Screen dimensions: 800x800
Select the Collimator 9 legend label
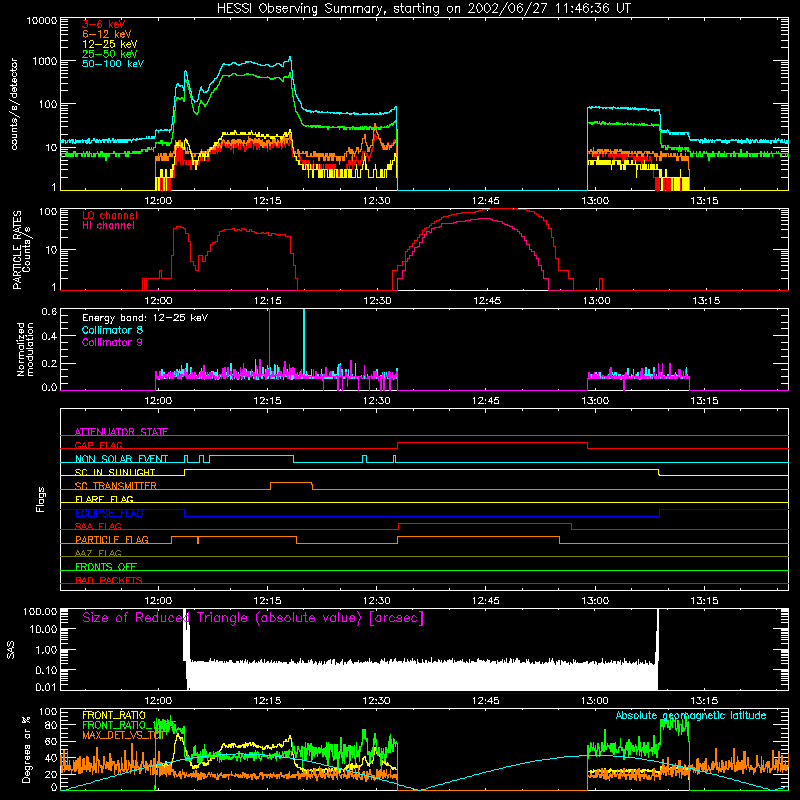pos(112,342)
